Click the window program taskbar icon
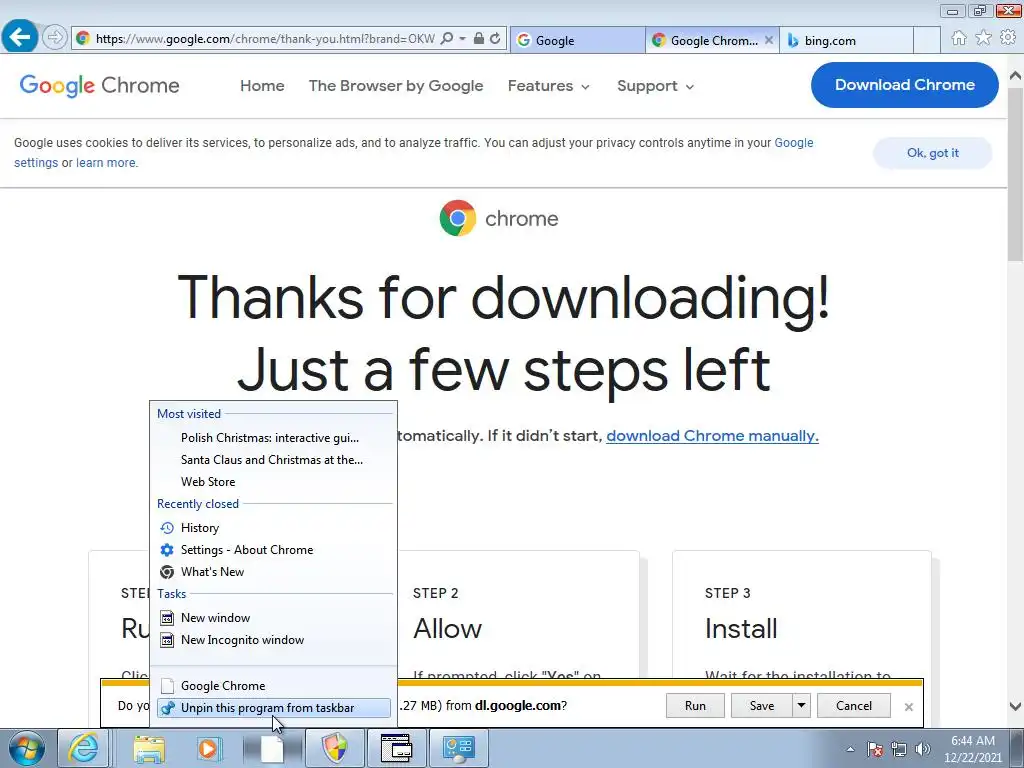 click(x=396, y=748)
